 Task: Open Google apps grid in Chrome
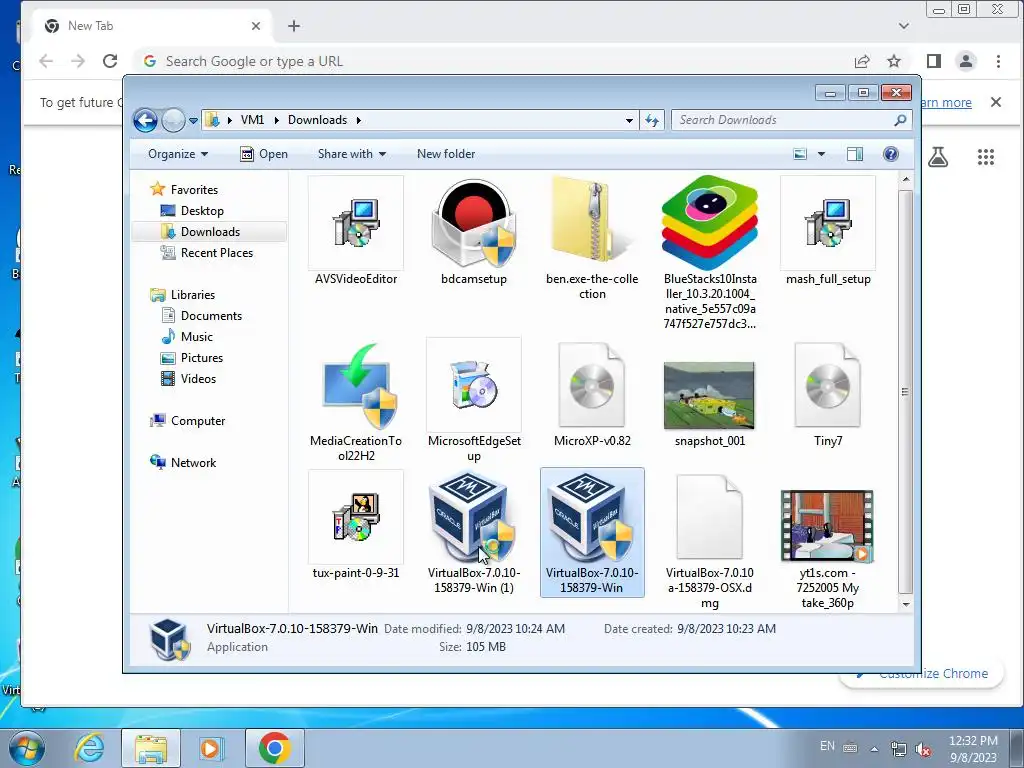click(x=985, y=157)
